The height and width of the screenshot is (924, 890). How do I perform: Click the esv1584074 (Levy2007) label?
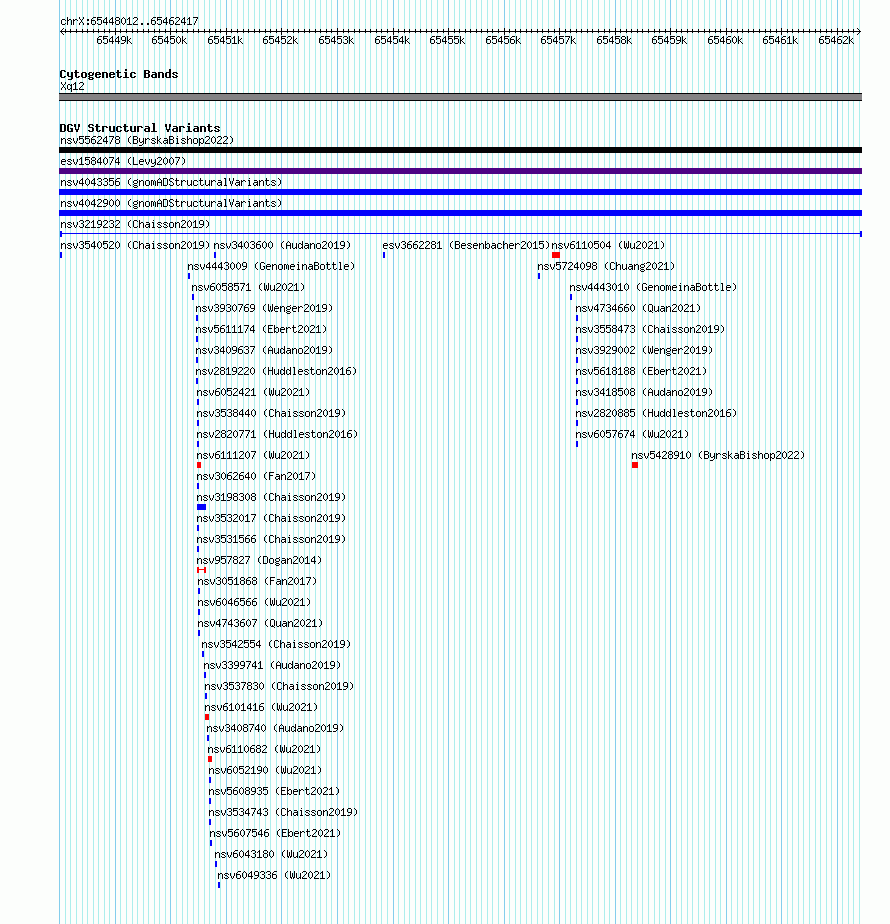coord(123,161)
